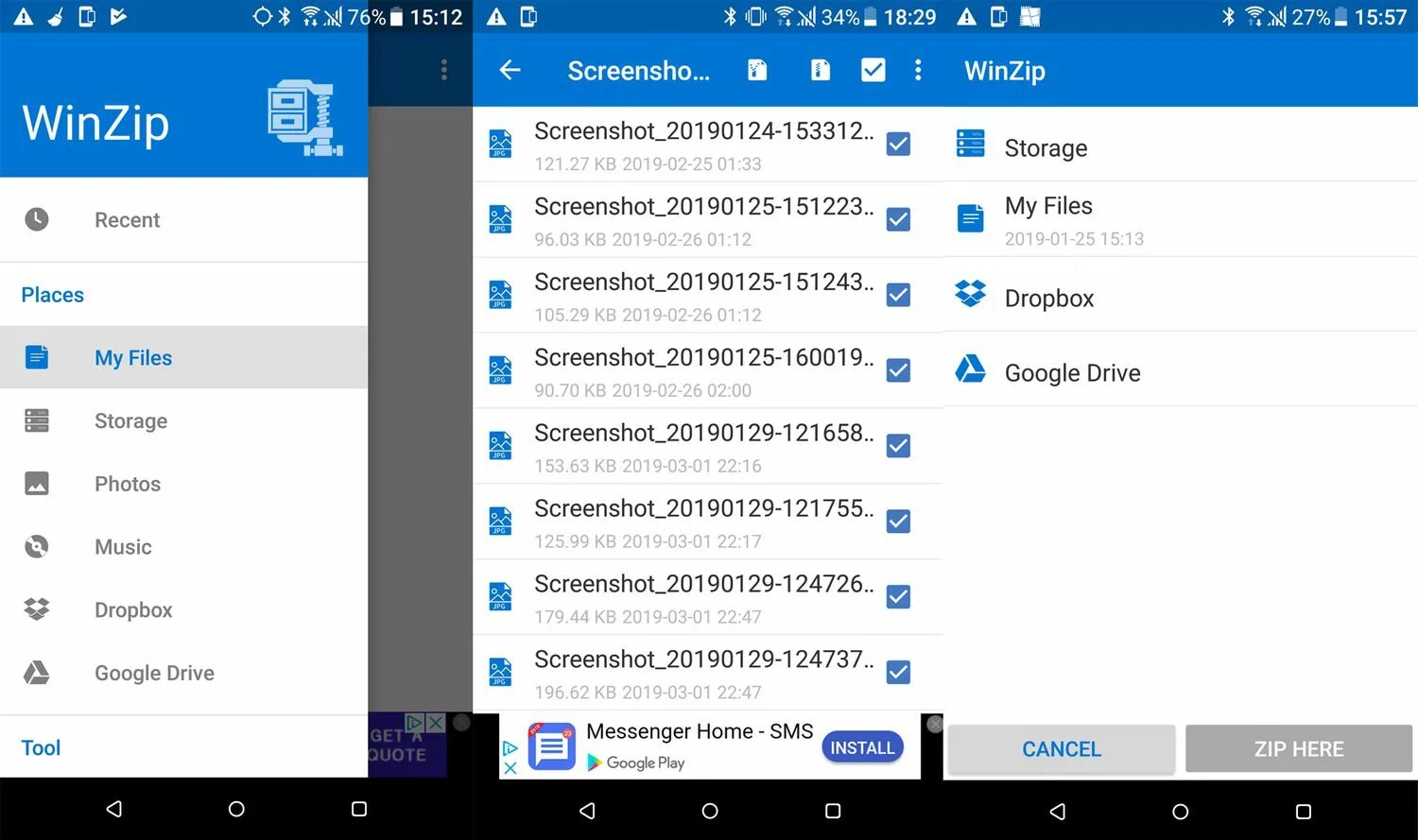1418x840 pixels.
Task: Open Recent in WinZip drawer
Action: click(183, 220)
